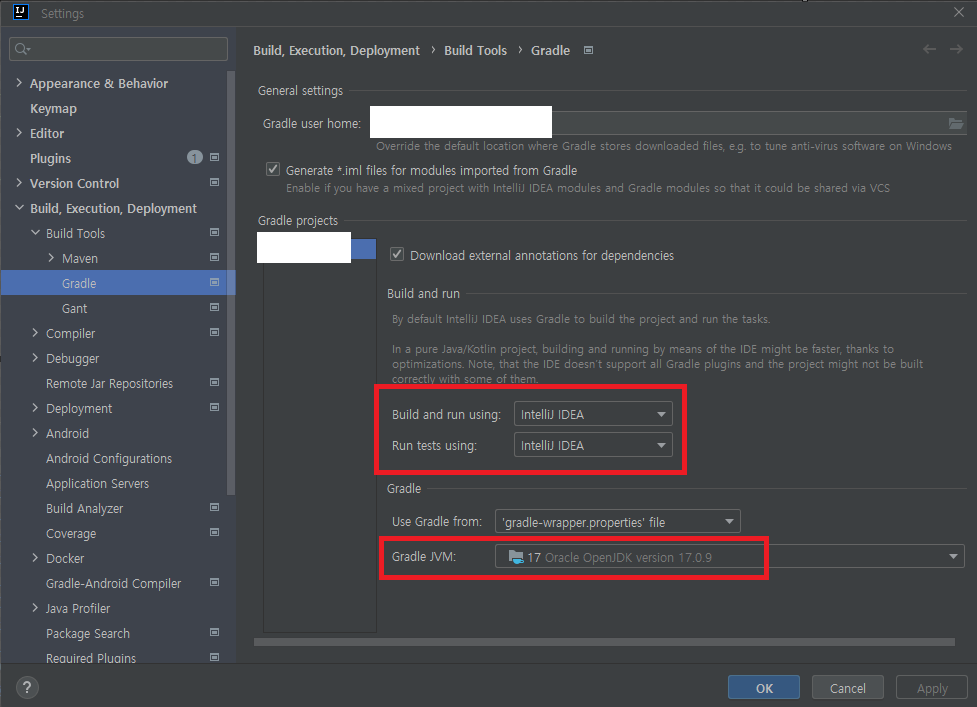Image resolution: width=977 pixels, height=707 pixels.
Task: Click the project settings icon beside Coverage
Action: [214, 533]
